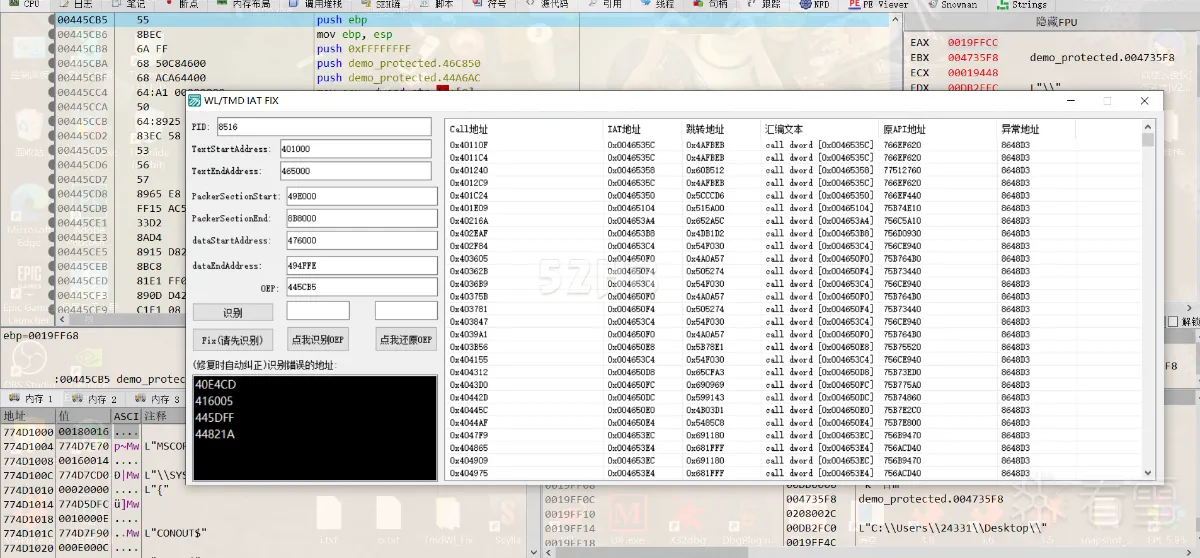Viewport: 1200px width, 558px height.
Task: Click the 点我识别OEP button
Action: coord(317,340)
